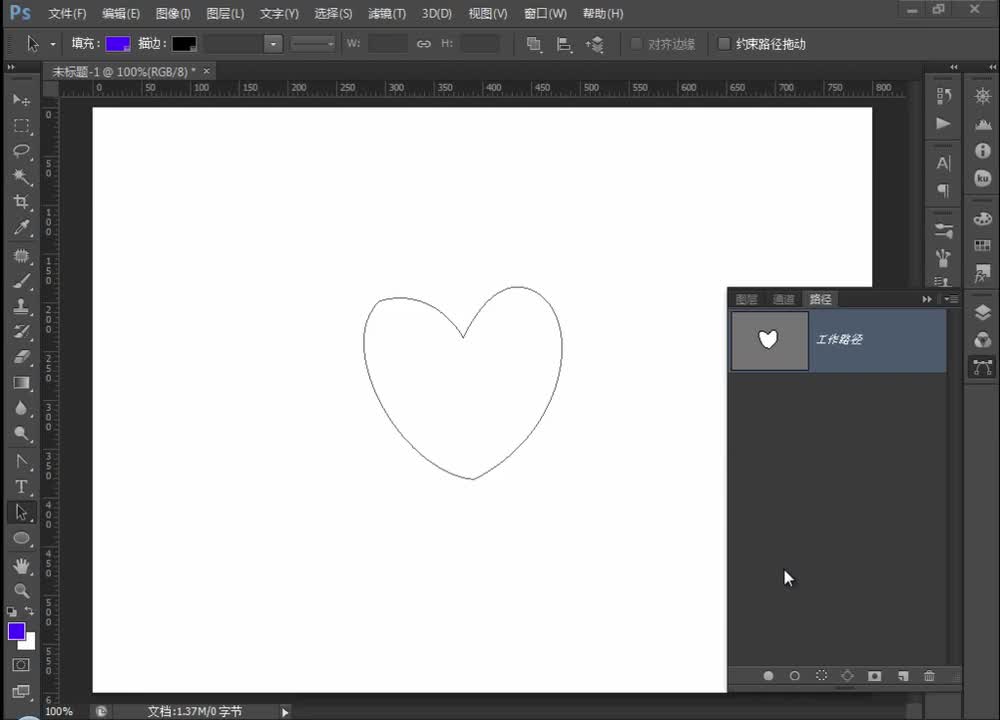Open tool preset picker arrow
The height and width of the screenshot is (720, 1000).
tap(53, 44)
